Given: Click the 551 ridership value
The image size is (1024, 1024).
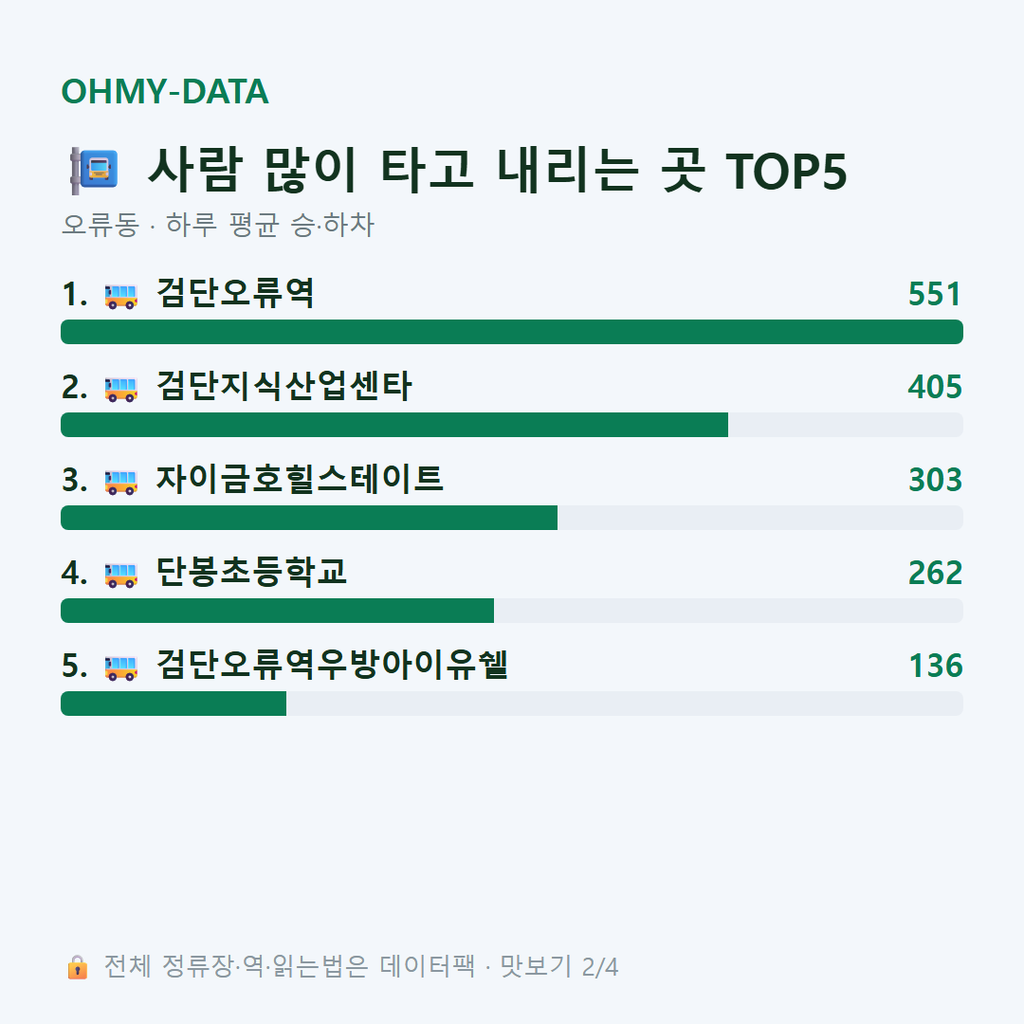Looking at the screenshot, I should tap(935, 294).
